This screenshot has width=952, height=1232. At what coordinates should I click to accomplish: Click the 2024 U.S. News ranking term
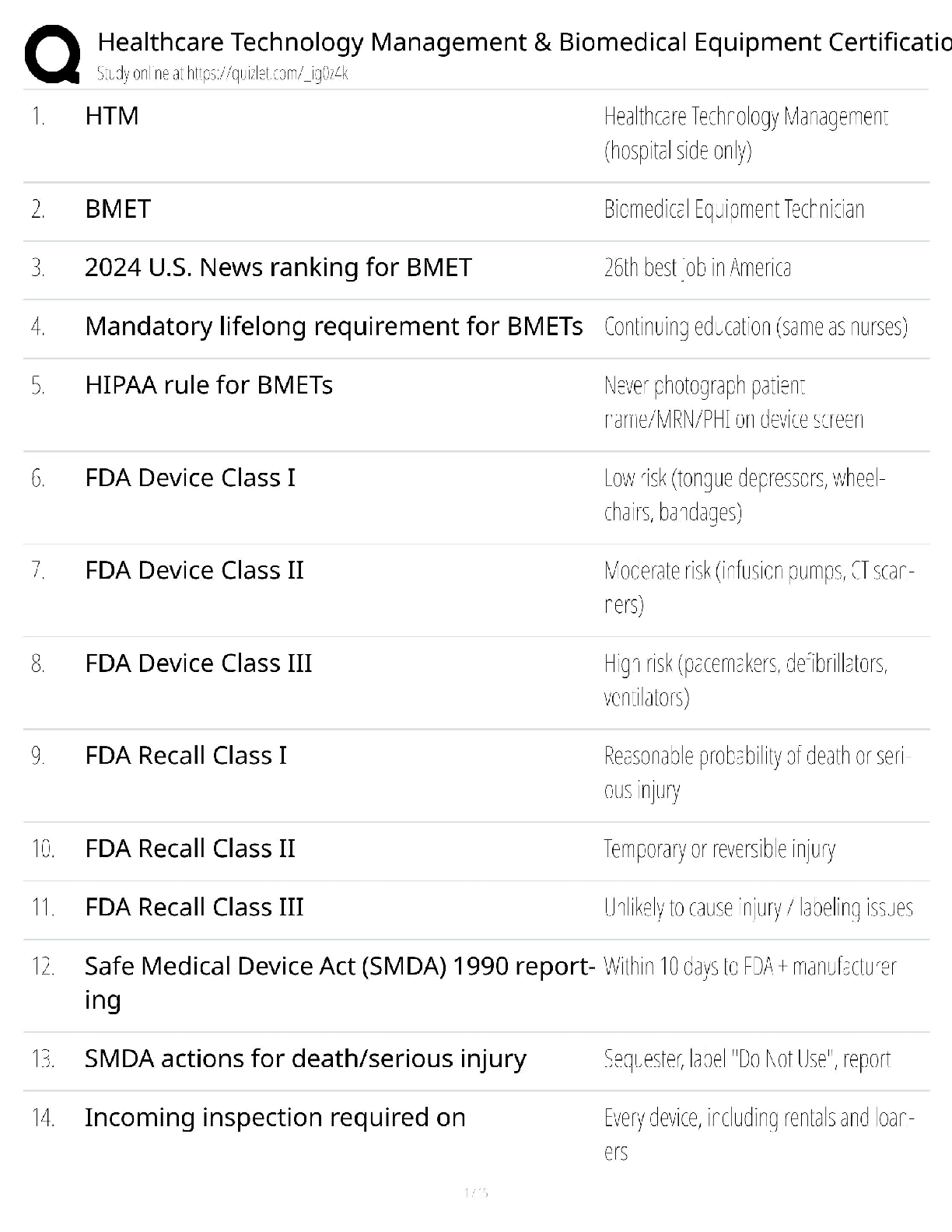[x=278, y=268]
